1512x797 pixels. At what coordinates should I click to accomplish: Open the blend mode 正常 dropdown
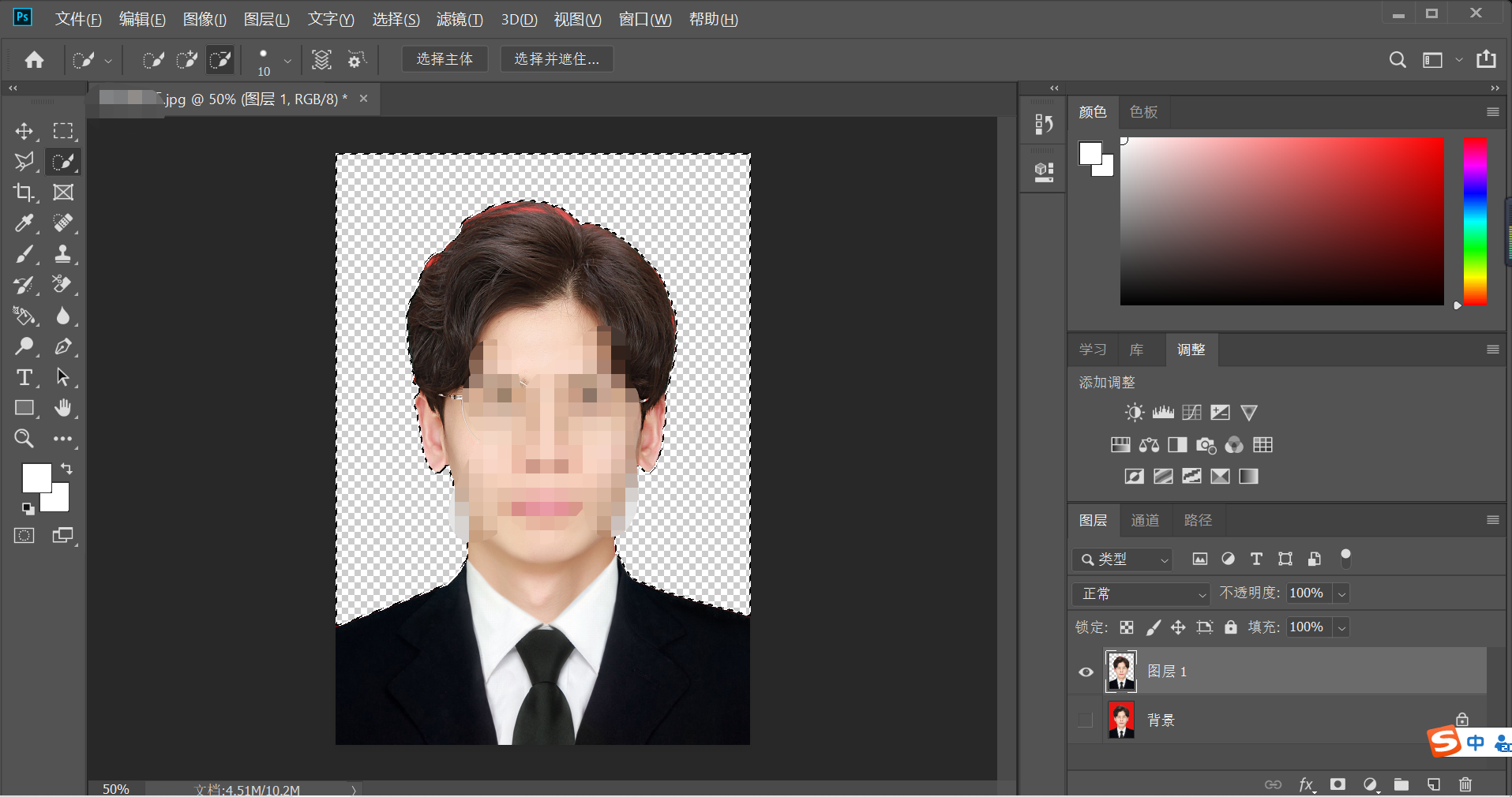point(1141,593)
